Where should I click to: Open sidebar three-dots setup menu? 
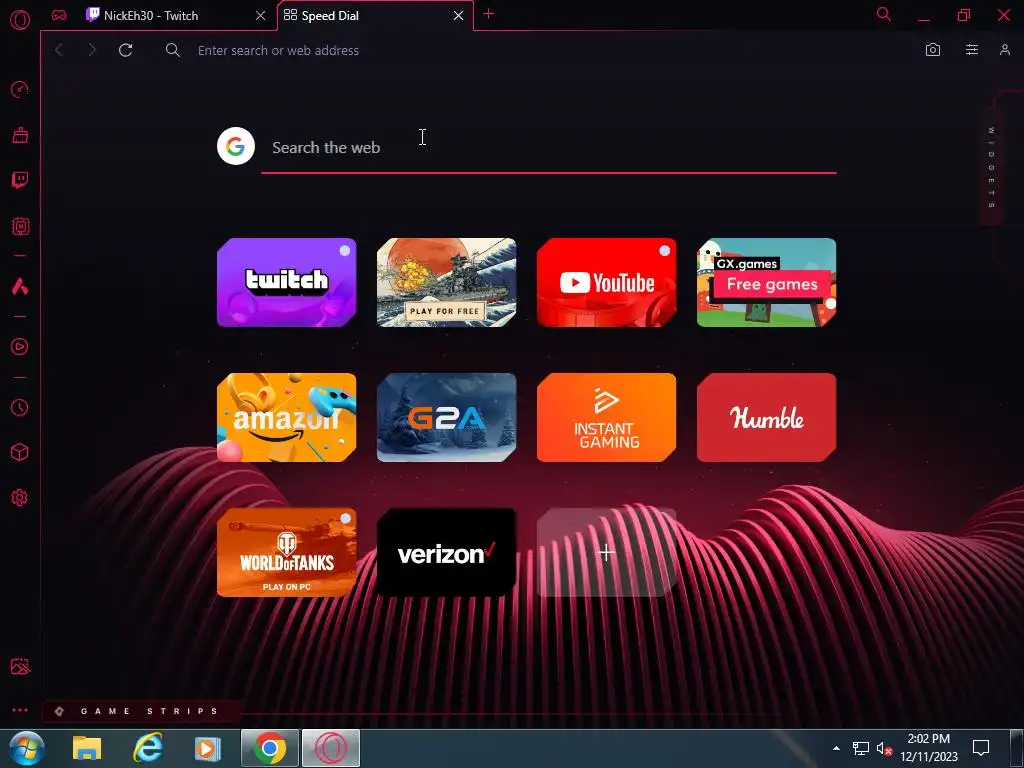pyautogui.click(x=20, y=710)
